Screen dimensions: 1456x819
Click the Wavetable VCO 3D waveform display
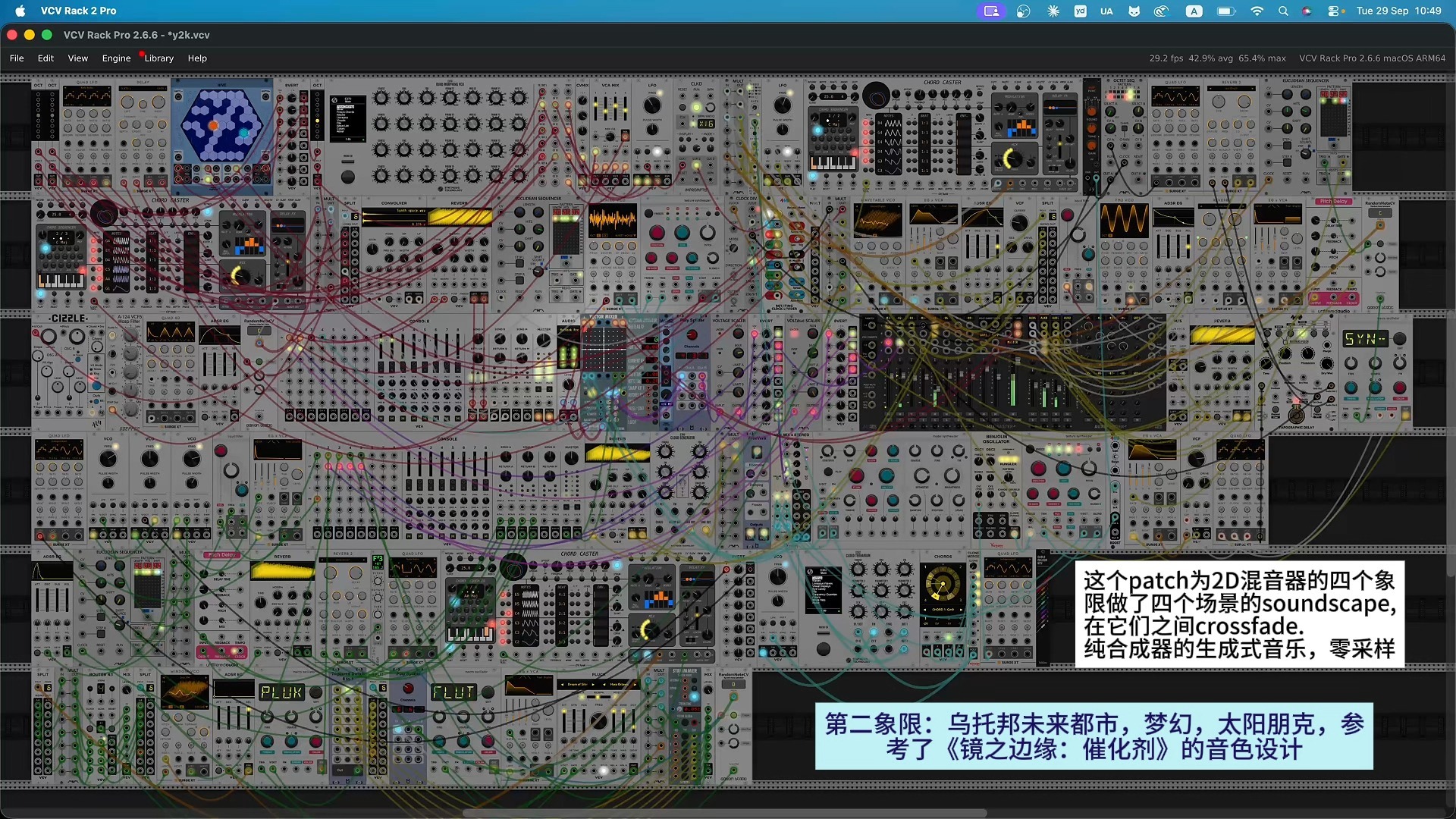877,220
